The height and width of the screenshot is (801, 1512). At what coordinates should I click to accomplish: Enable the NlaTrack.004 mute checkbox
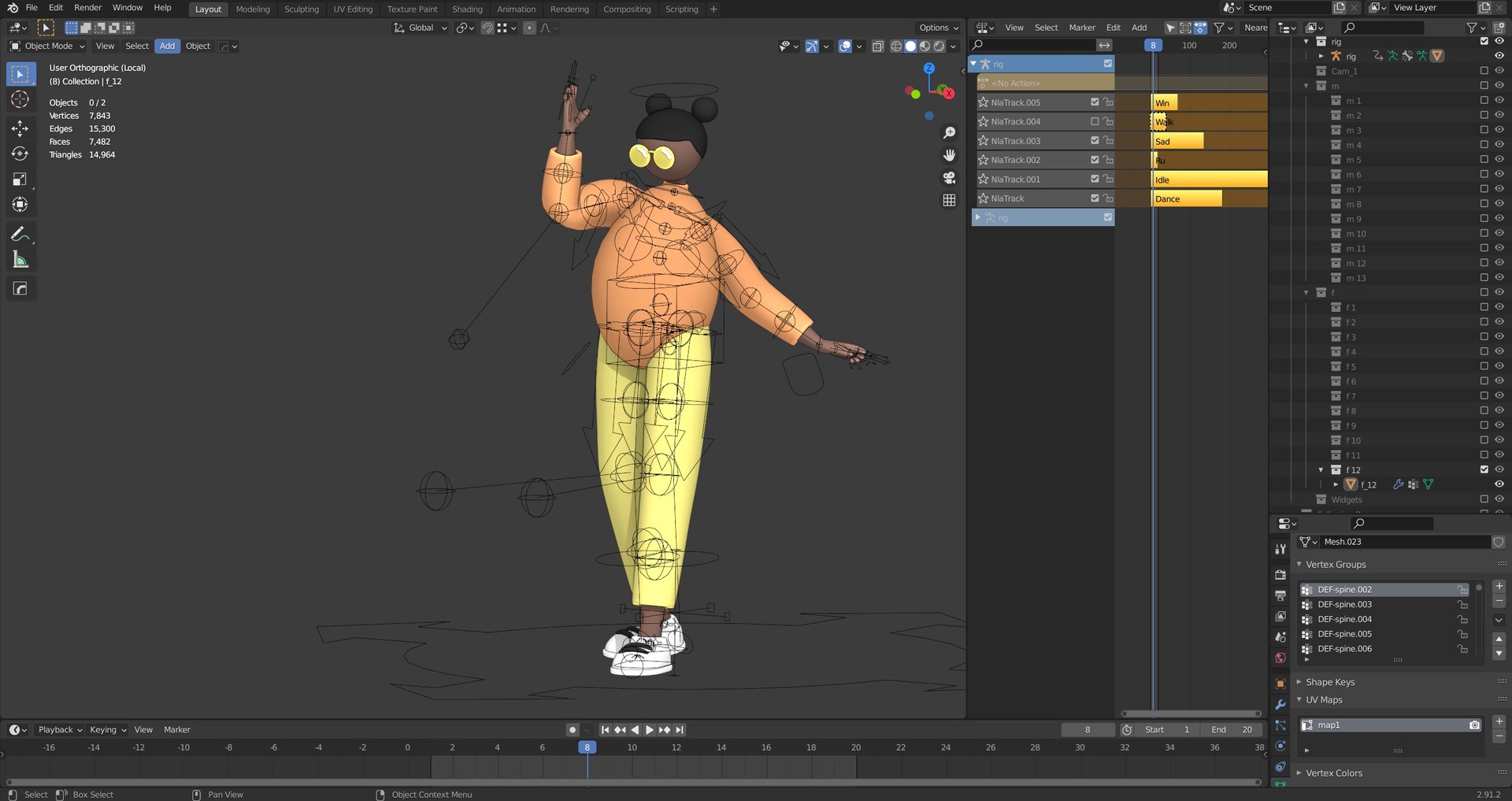tap(1095, 121)
